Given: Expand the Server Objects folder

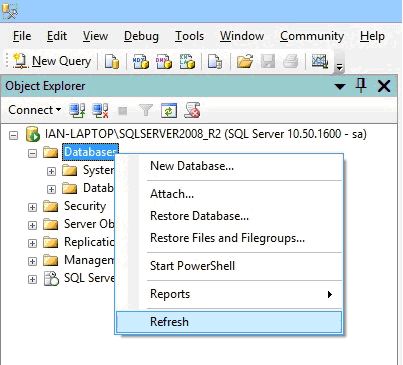Looking at the screenshot, I should pyautogui.click(x=32, y=225).
